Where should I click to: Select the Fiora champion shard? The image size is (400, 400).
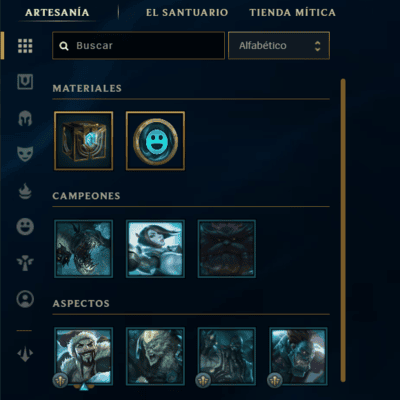[x=155, y=249]
